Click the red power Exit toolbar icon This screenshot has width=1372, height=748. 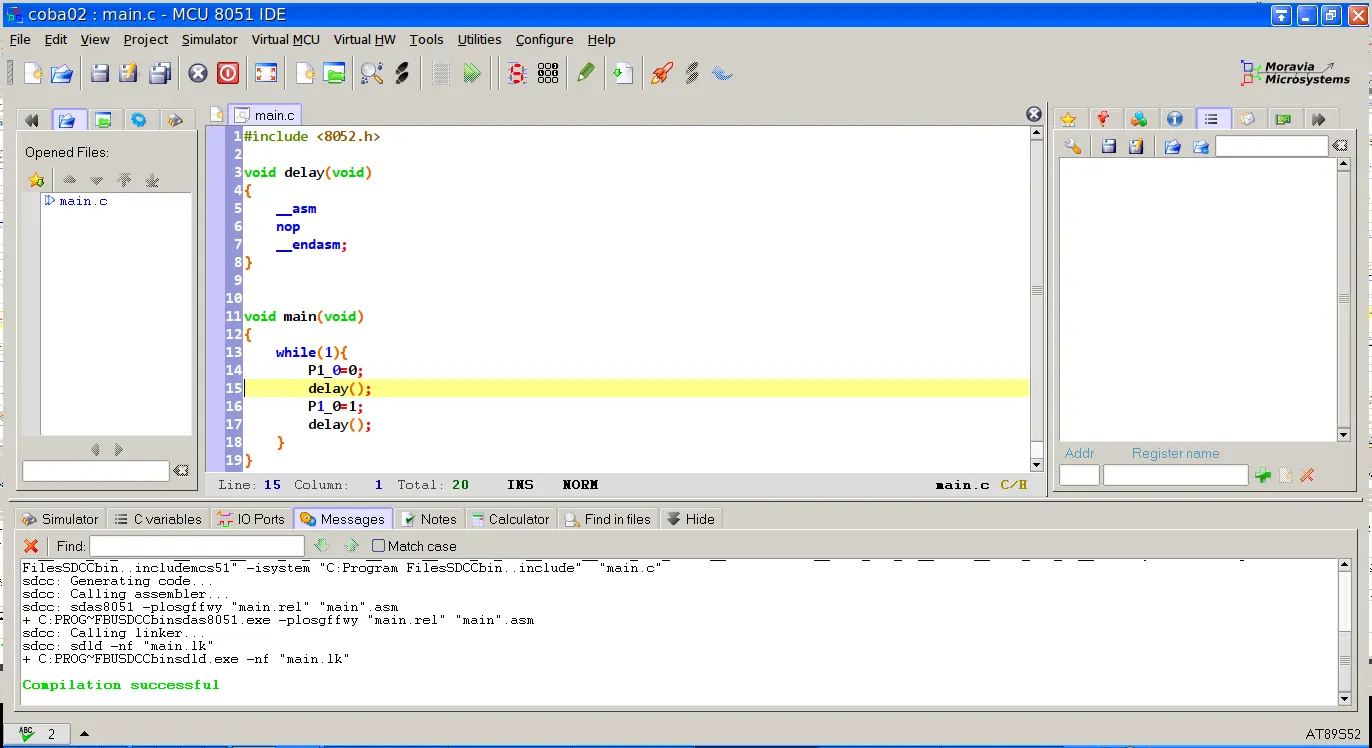(x=228, y=73)
